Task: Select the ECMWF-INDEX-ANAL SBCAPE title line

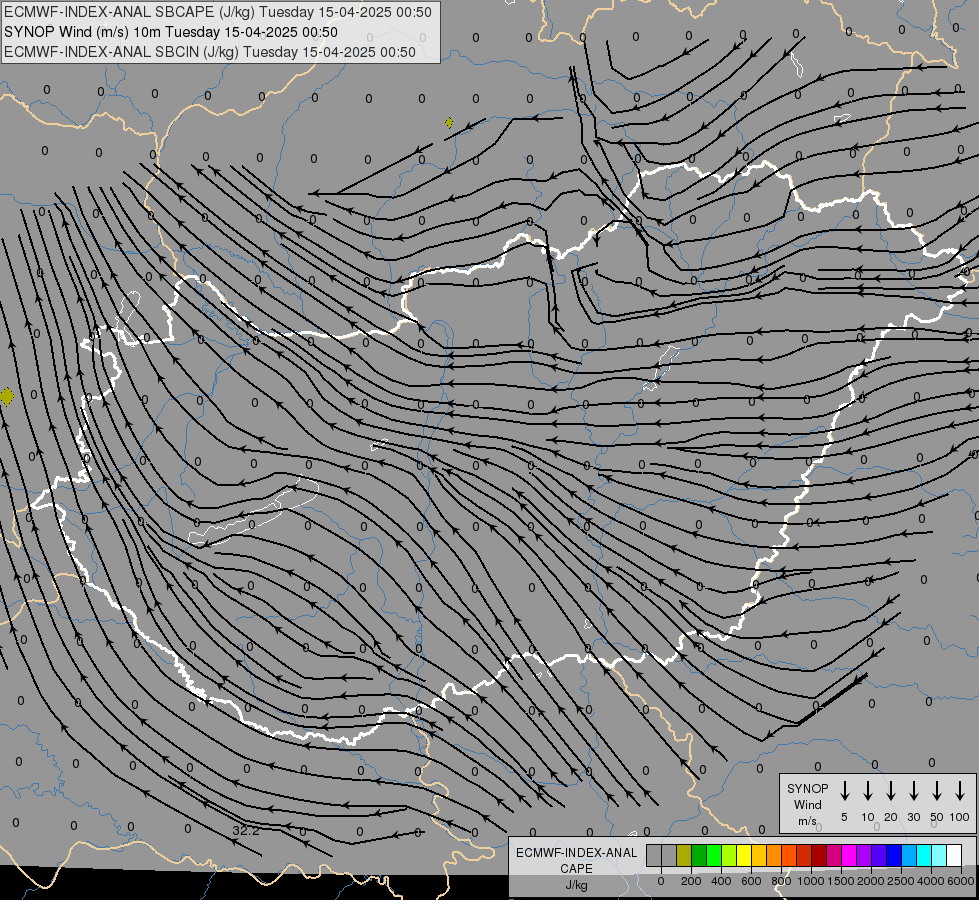Action: point(217,12)
